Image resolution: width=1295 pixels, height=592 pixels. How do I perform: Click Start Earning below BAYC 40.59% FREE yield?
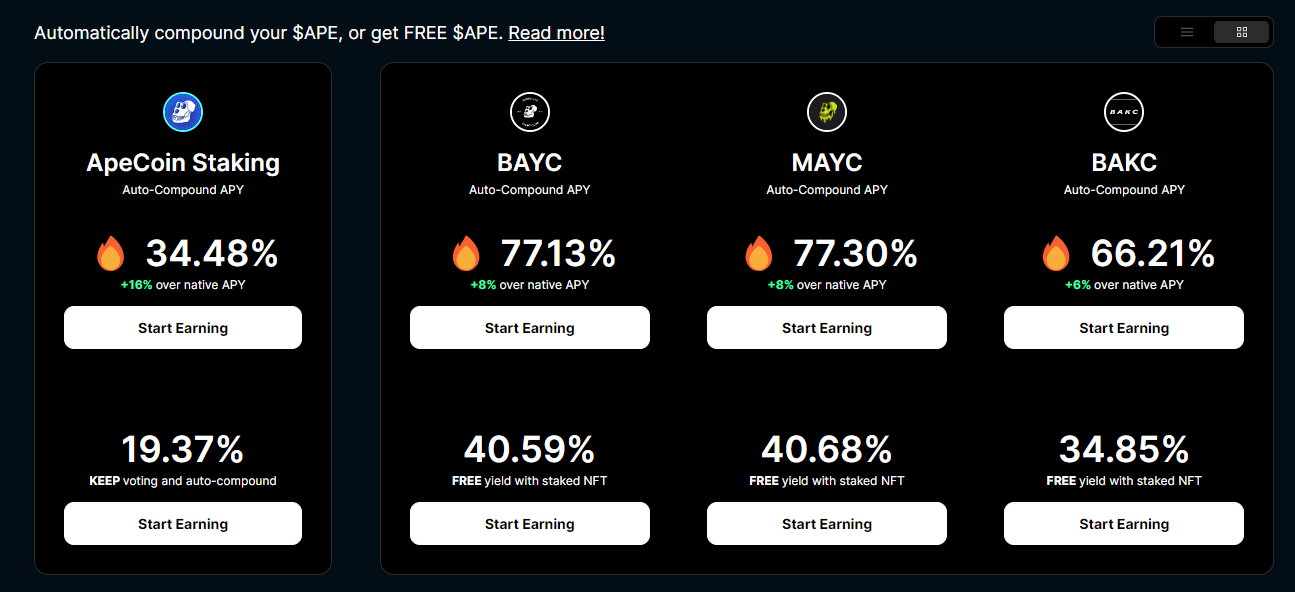(x=529, y=523)
